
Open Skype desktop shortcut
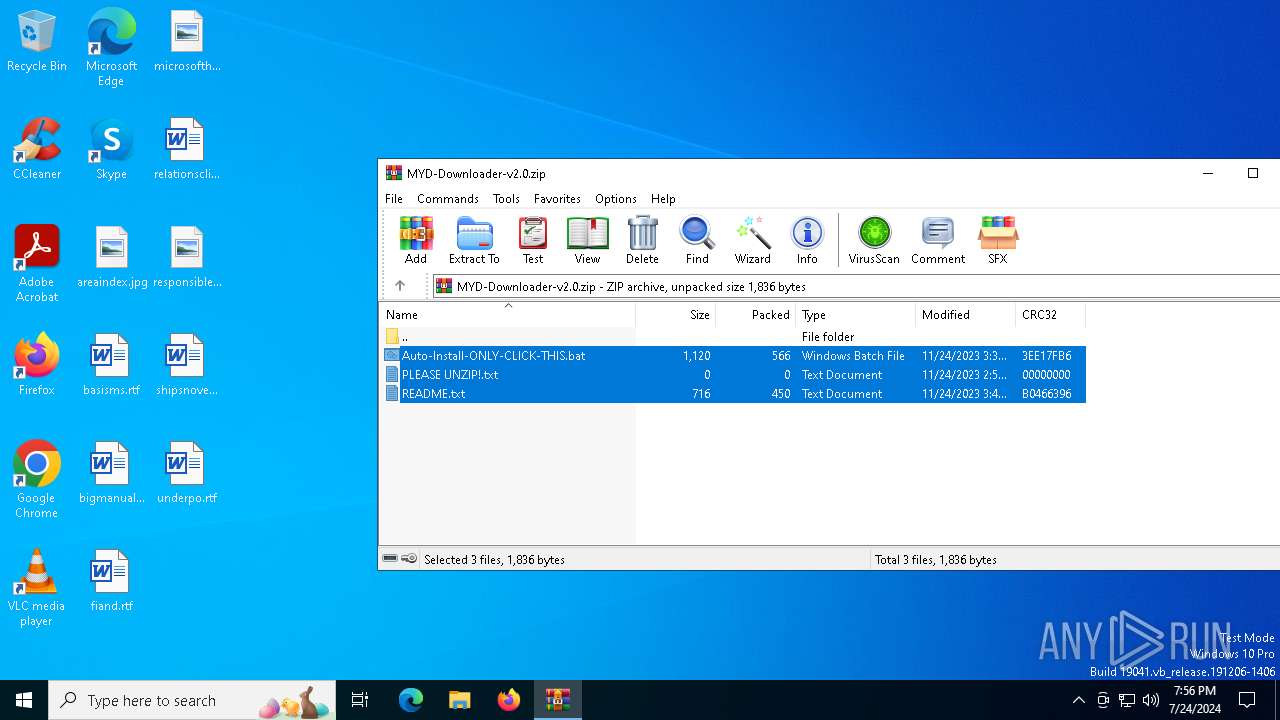tap(111, 149)
